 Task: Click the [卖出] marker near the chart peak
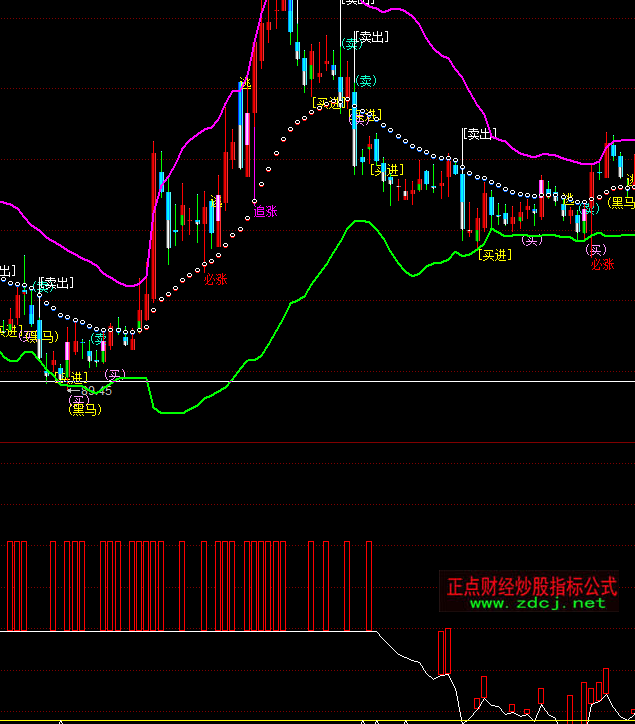point(372,37)
